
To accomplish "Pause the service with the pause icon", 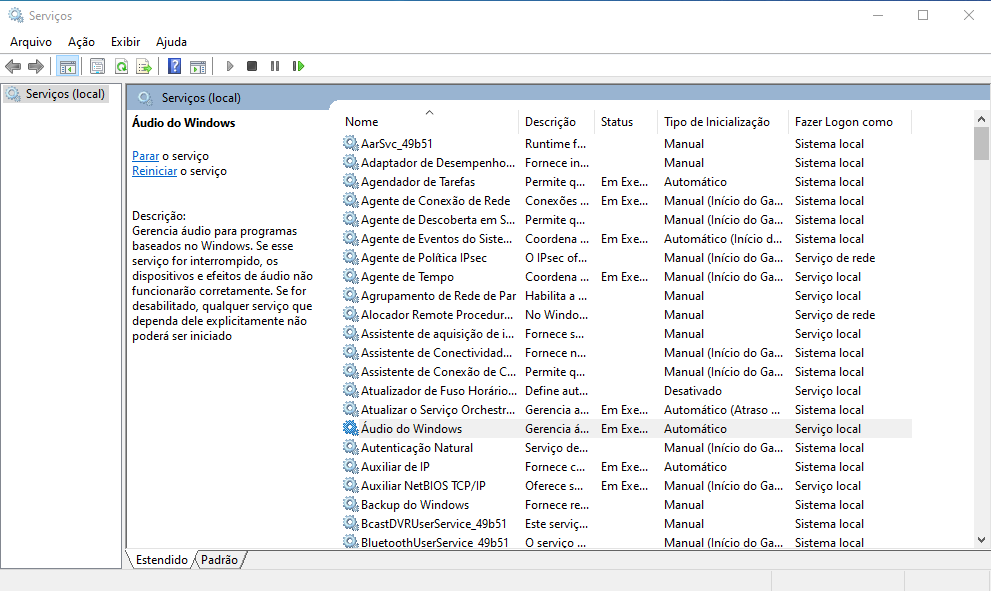I will pos(275,66).
